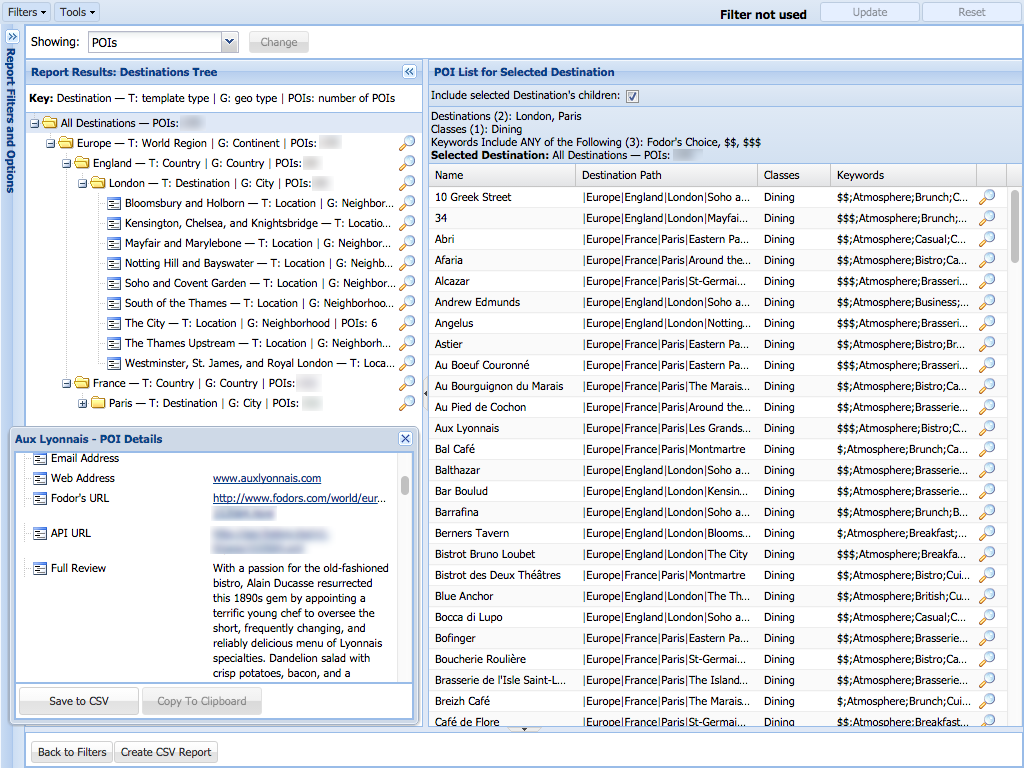Open the Tools menu
Viewport: 1024px width, 768px height.
[77, 12]
